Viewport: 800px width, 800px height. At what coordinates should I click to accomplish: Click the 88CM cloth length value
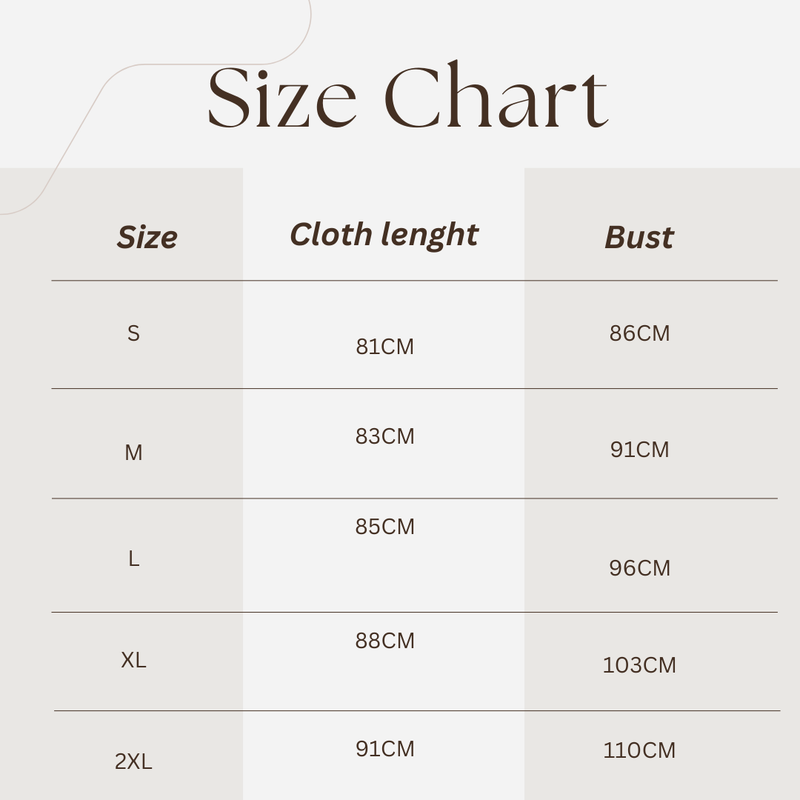pos(385,641)
